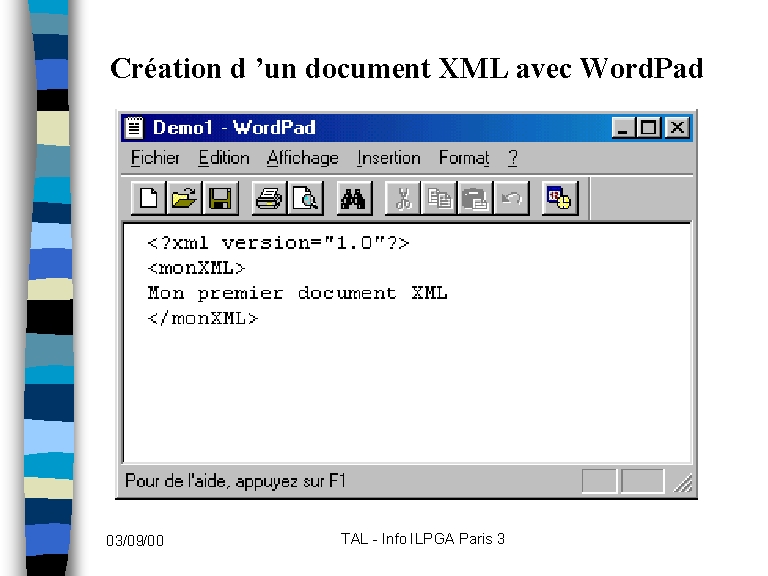Image resolution: width=768 pixels, height=576 pixels.
Task: Open the Fichier menu
Action: coord(155,158)
